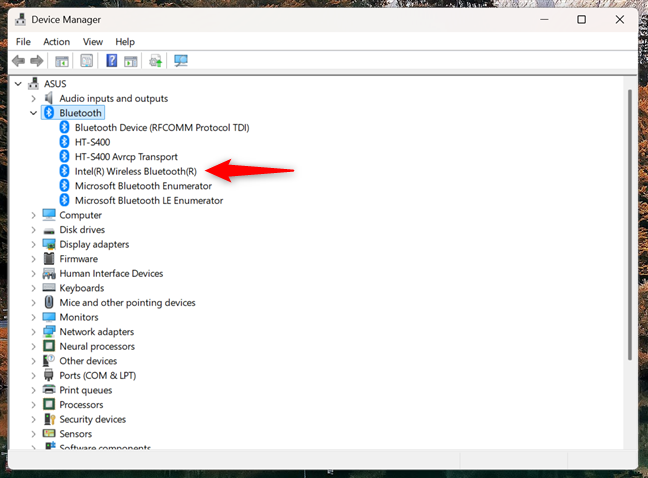Click the Properties toolbar icon

point(86,61)
